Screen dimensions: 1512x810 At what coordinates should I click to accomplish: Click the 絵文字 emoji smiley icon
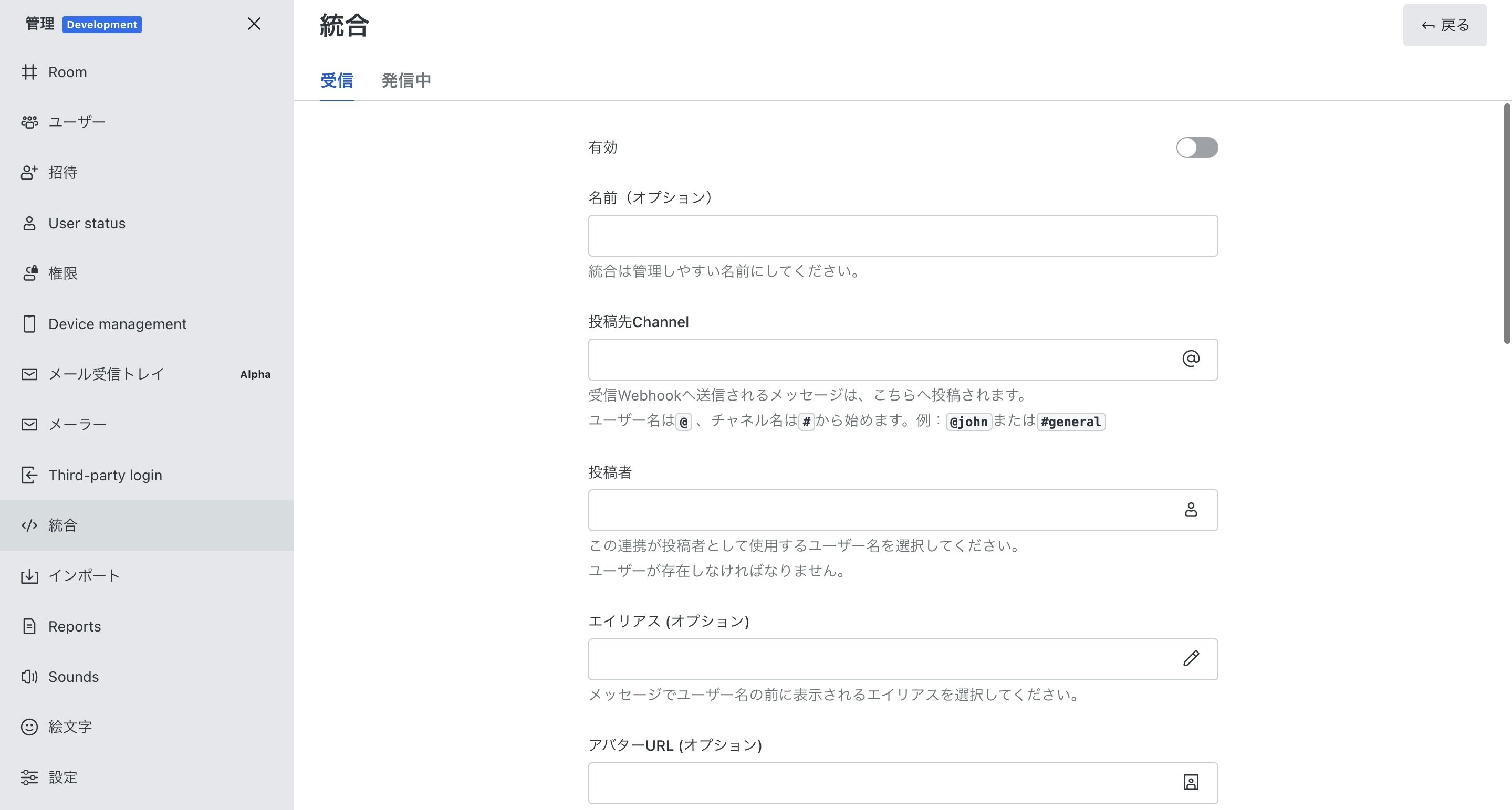(29, 727)
